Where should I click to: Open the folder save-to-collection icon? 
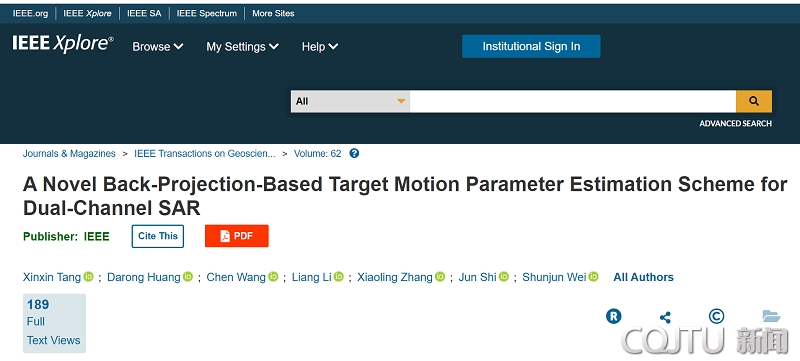[771, 316]
